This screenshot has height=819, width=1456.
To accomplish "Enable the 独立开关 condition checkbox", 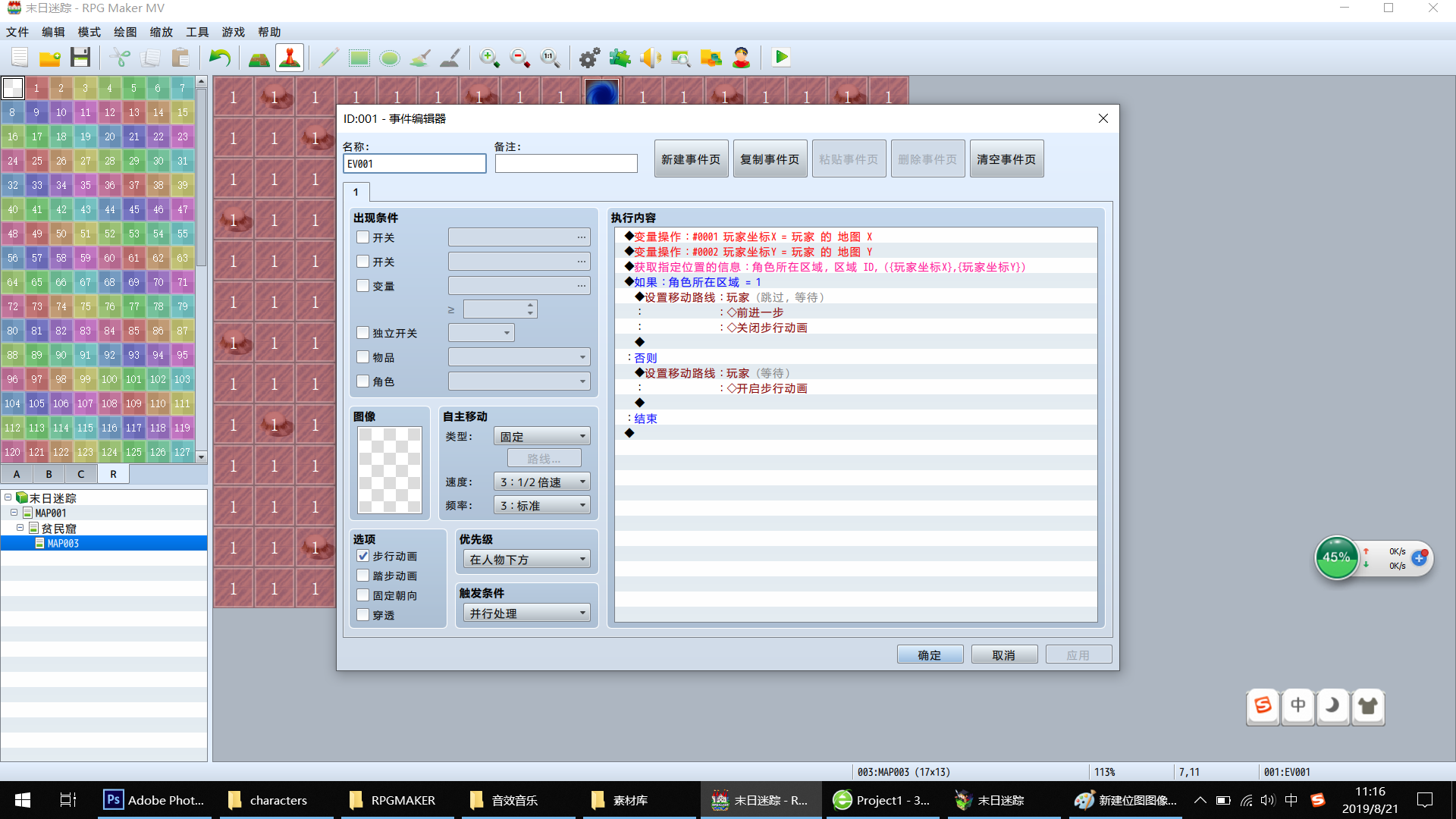I will coord(363,333).
